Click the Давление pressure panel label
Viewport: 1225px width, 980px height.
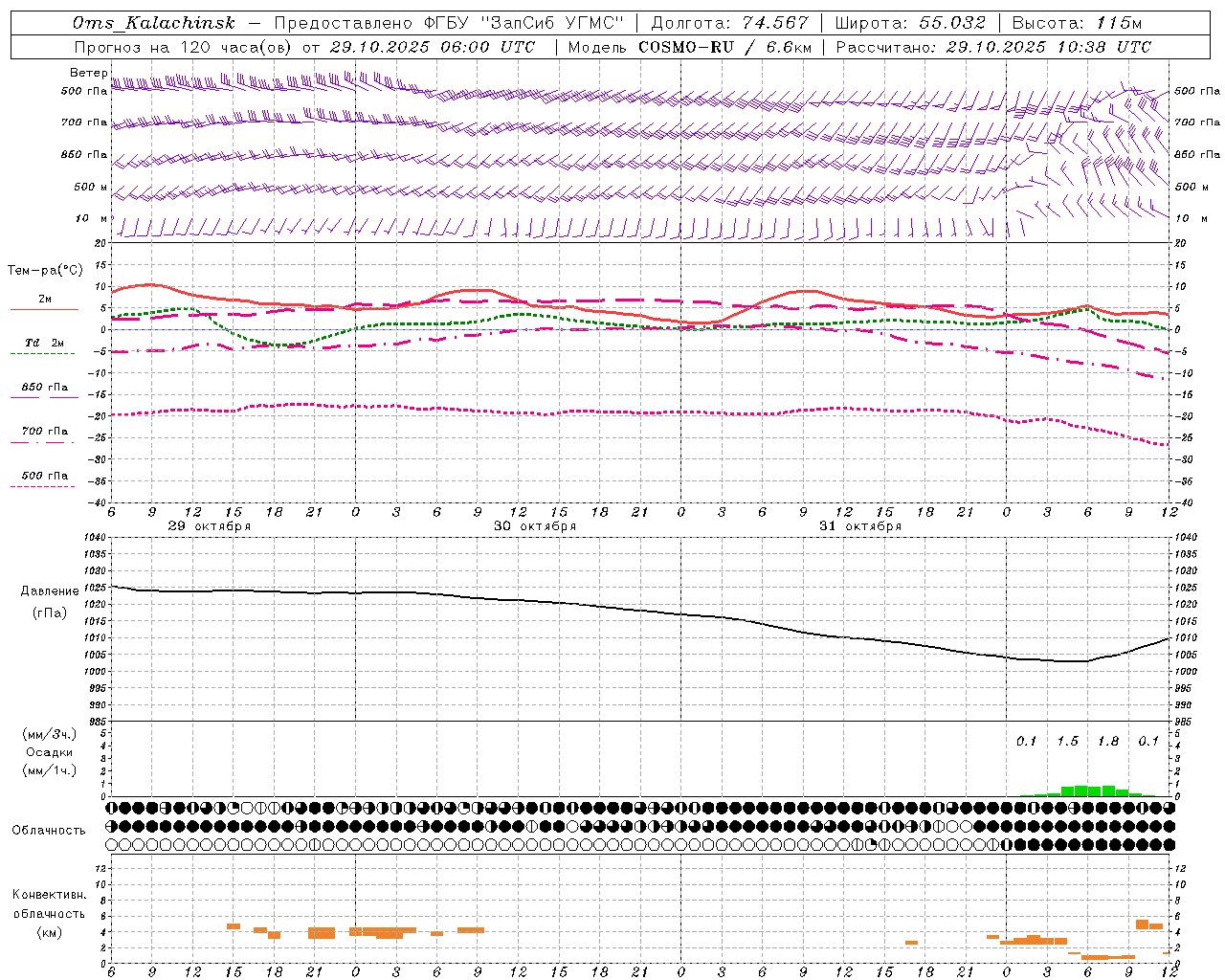coord(49,591)
